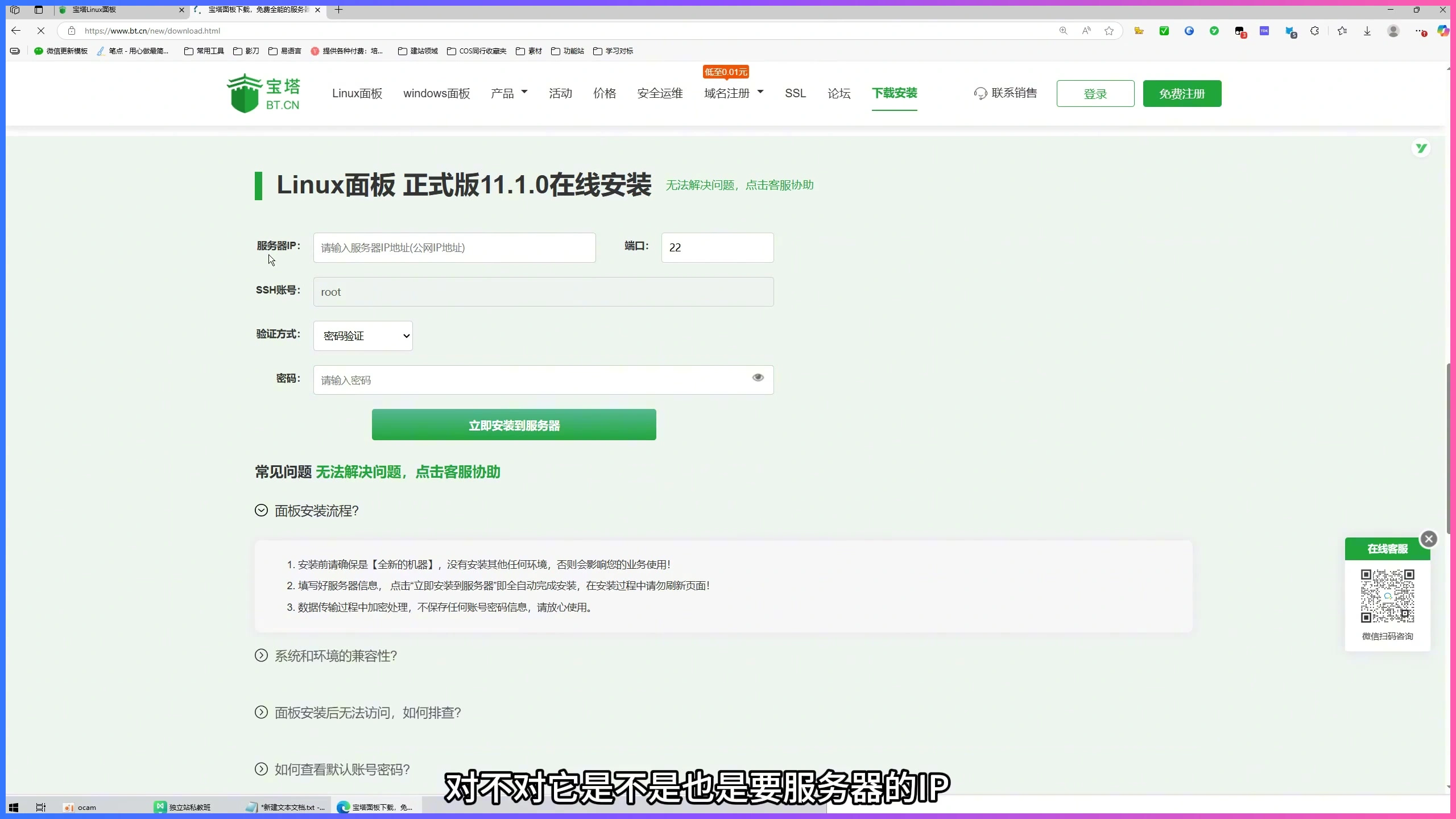Expand the 产品 menu dropdown
The image size is (1456, 819).
click(x=509, y=93)
